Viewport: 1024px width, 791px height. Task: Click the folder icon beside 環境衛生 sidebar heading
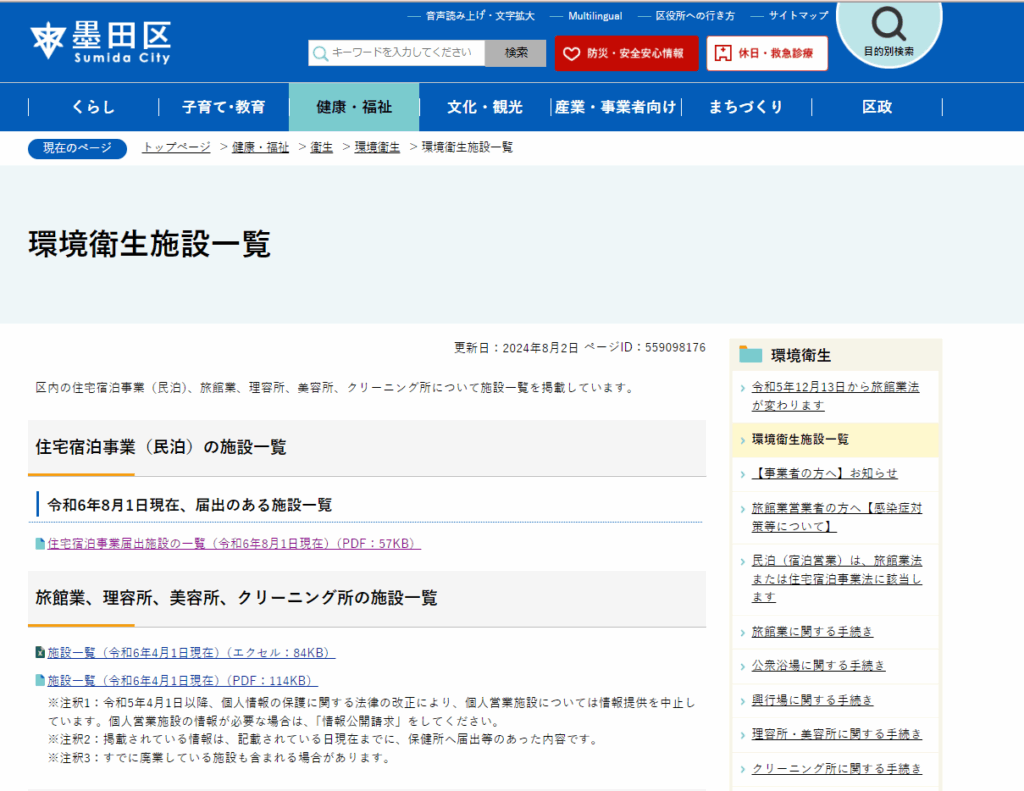(750, 355)
